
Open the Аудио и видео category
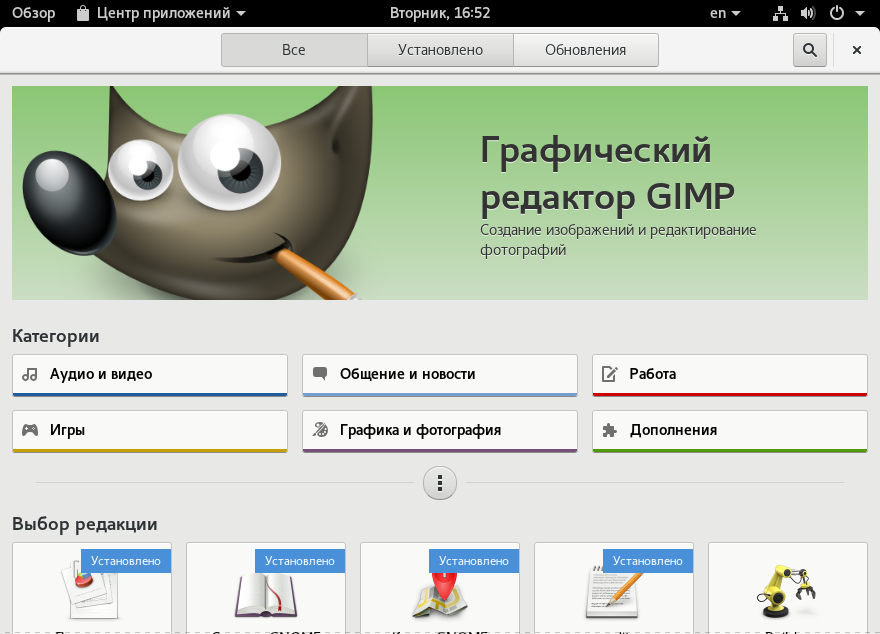click(150, 375)
